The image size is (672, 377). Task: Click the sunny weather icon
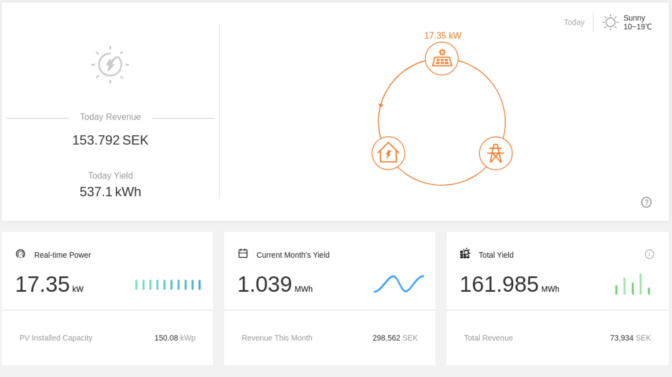[610, 22]
